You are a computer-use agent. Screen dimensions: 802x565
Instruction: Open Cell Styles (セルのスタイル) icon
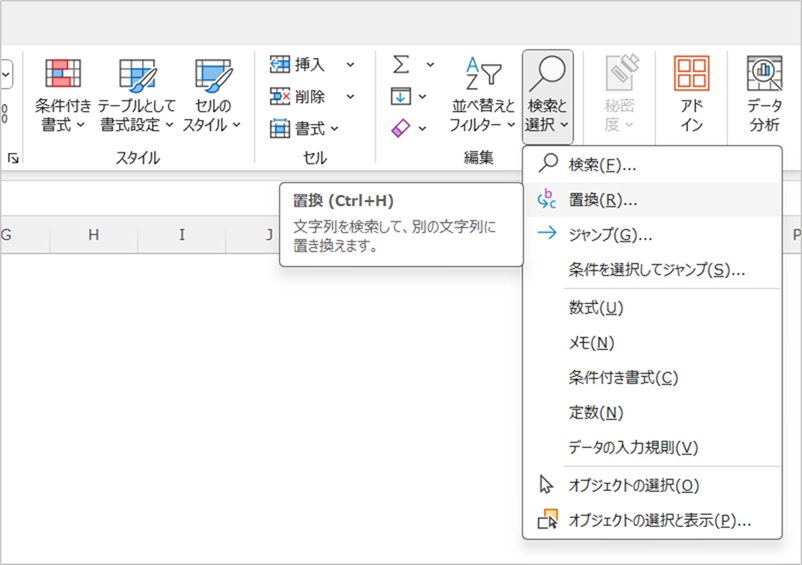pos(213,74)
